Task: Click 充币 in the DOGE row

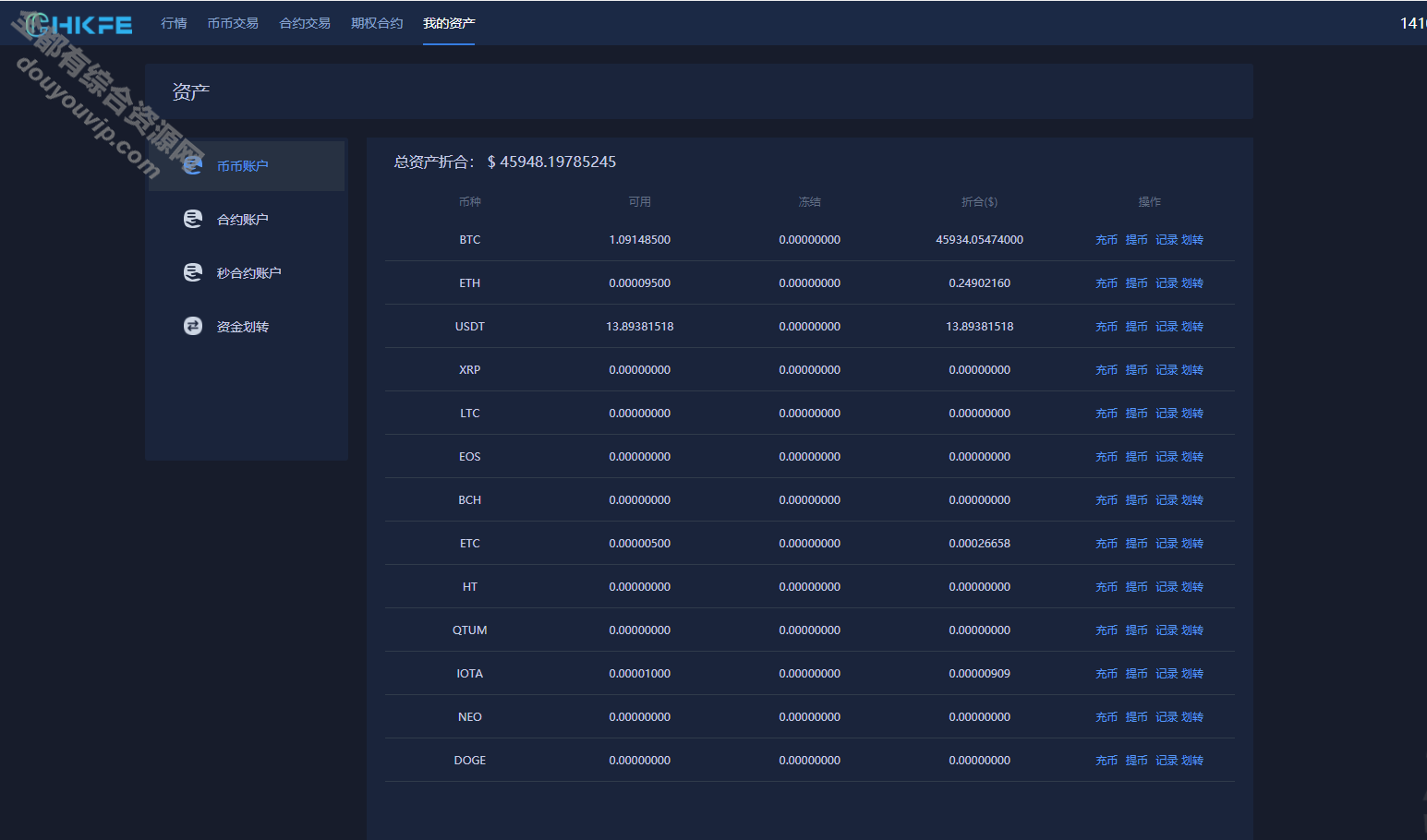Action: 1107,761
